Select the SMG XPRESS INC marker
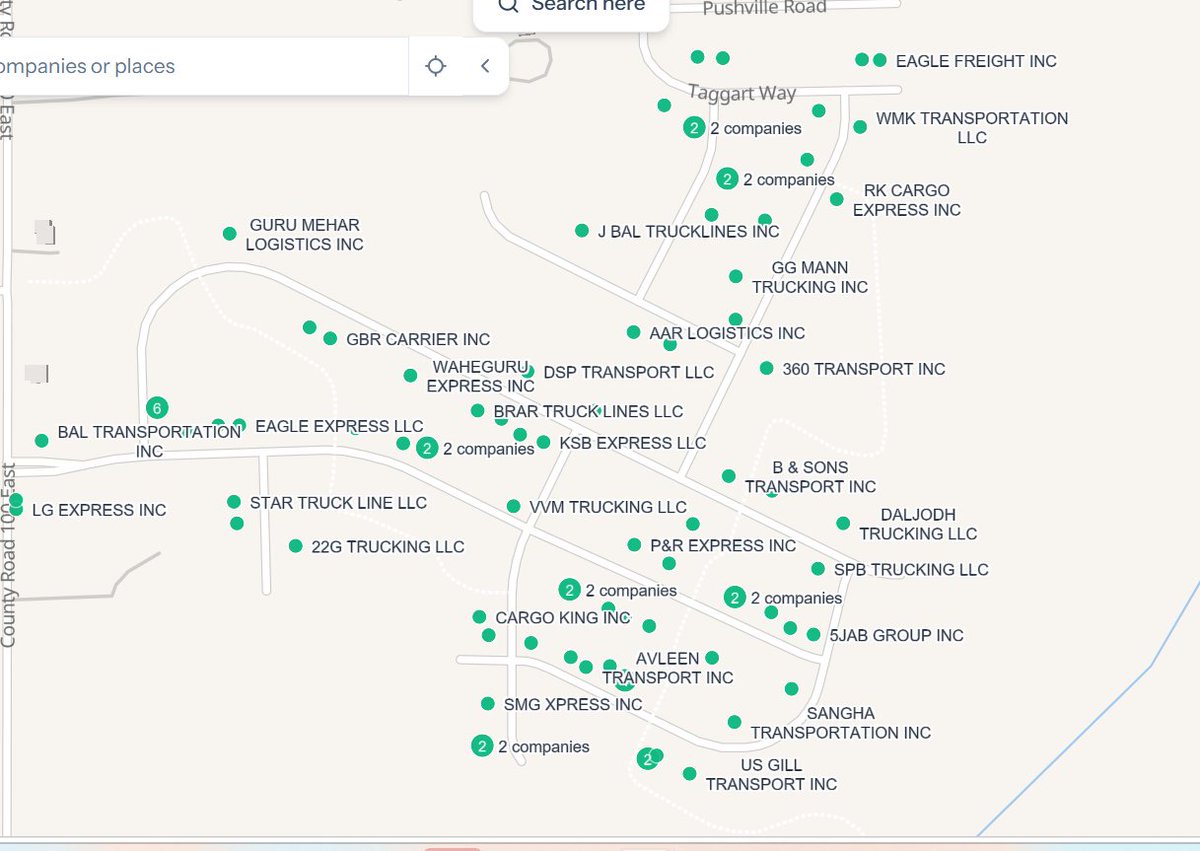 486,704
